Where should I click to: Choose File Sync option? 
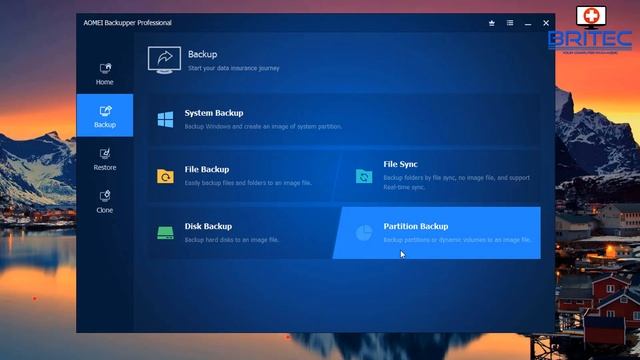(x=438, y=176)
